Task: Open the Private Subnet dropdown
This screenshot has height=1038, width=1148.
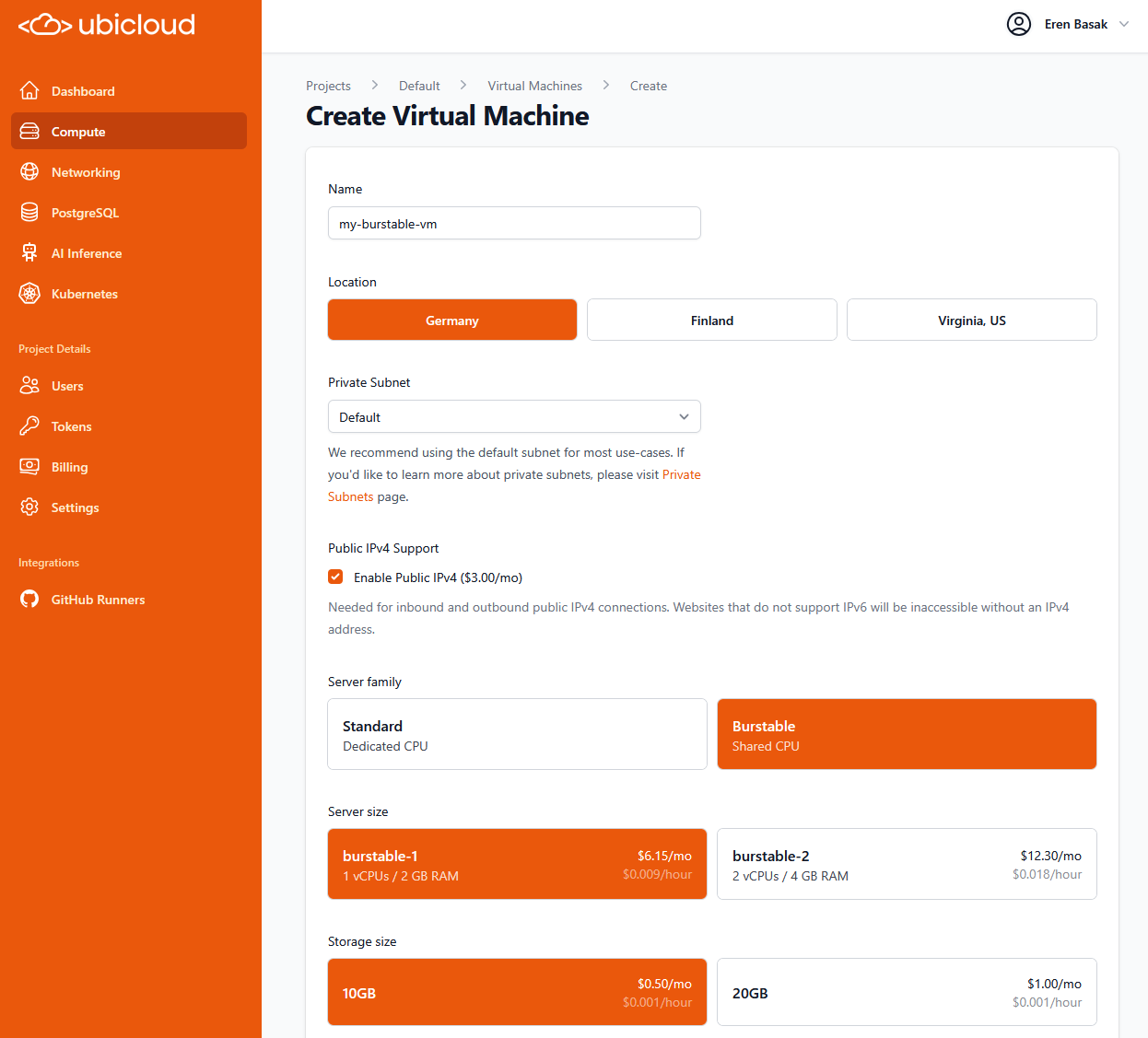Action: (514, 416)
